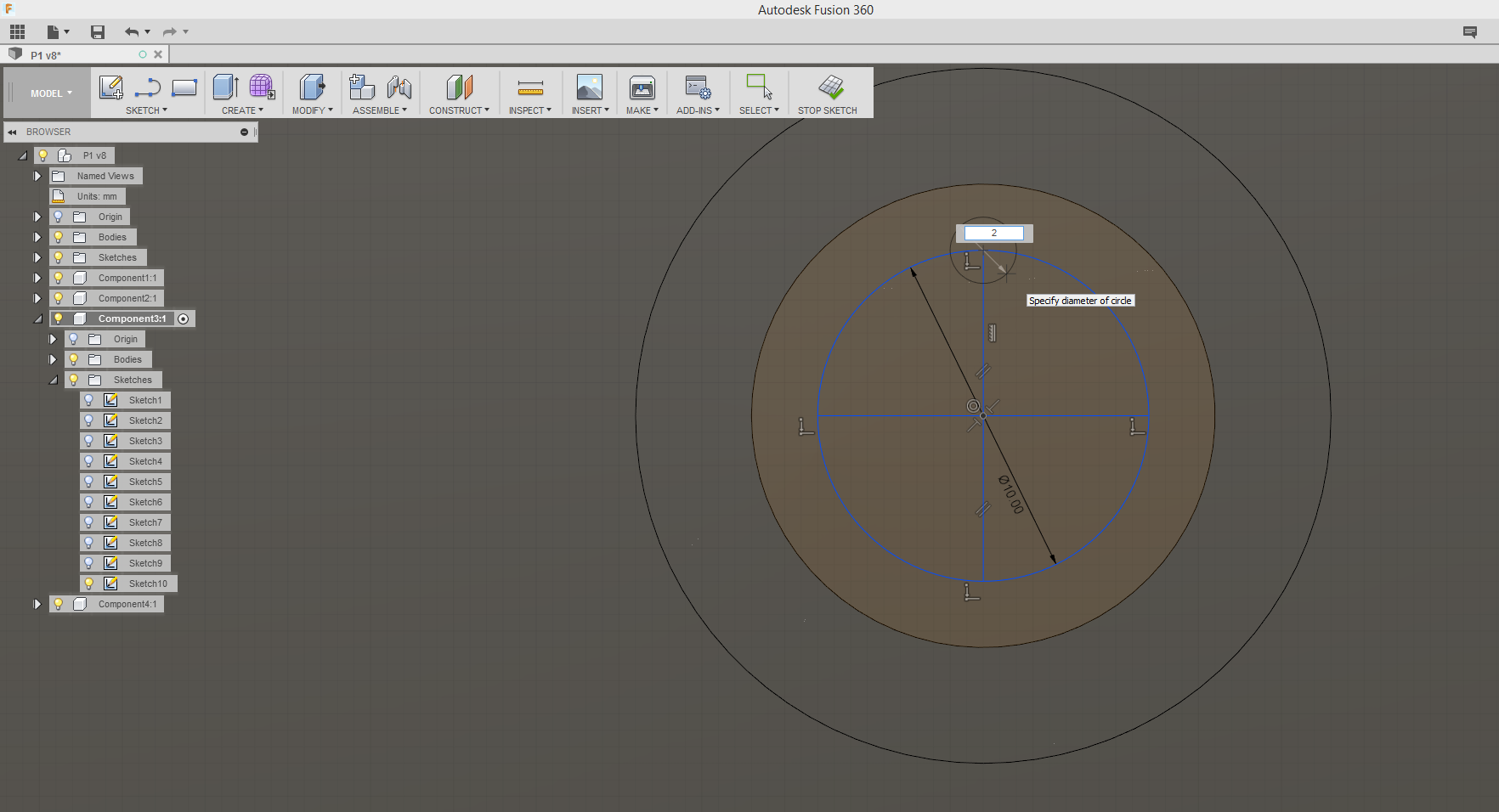This screenshot has width=1499, height=812.
Task: Click the Ø10.00 diameter dimension
Action: (x=1010, y=494)
